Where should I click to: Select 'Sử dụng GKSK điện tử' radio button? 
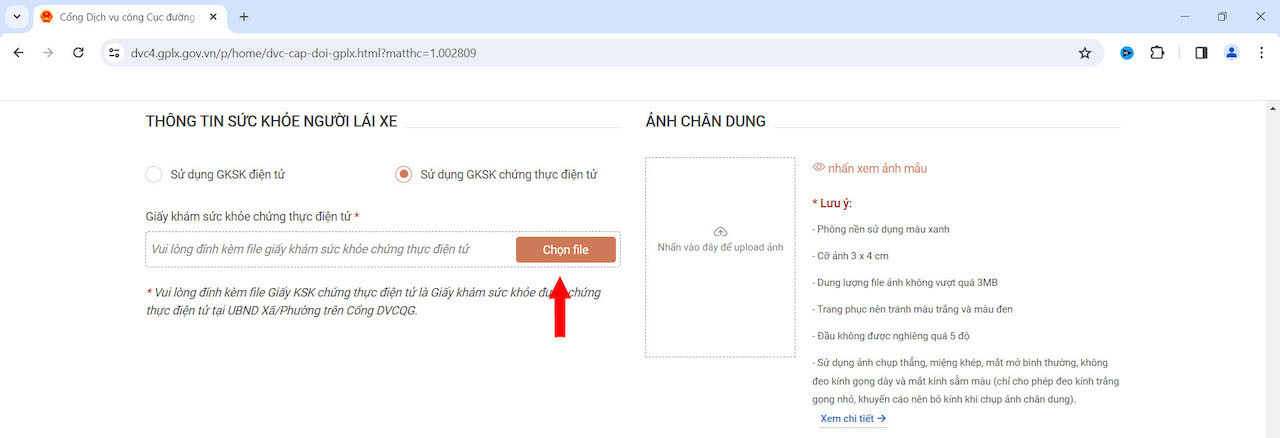click(x=154, y=174)
